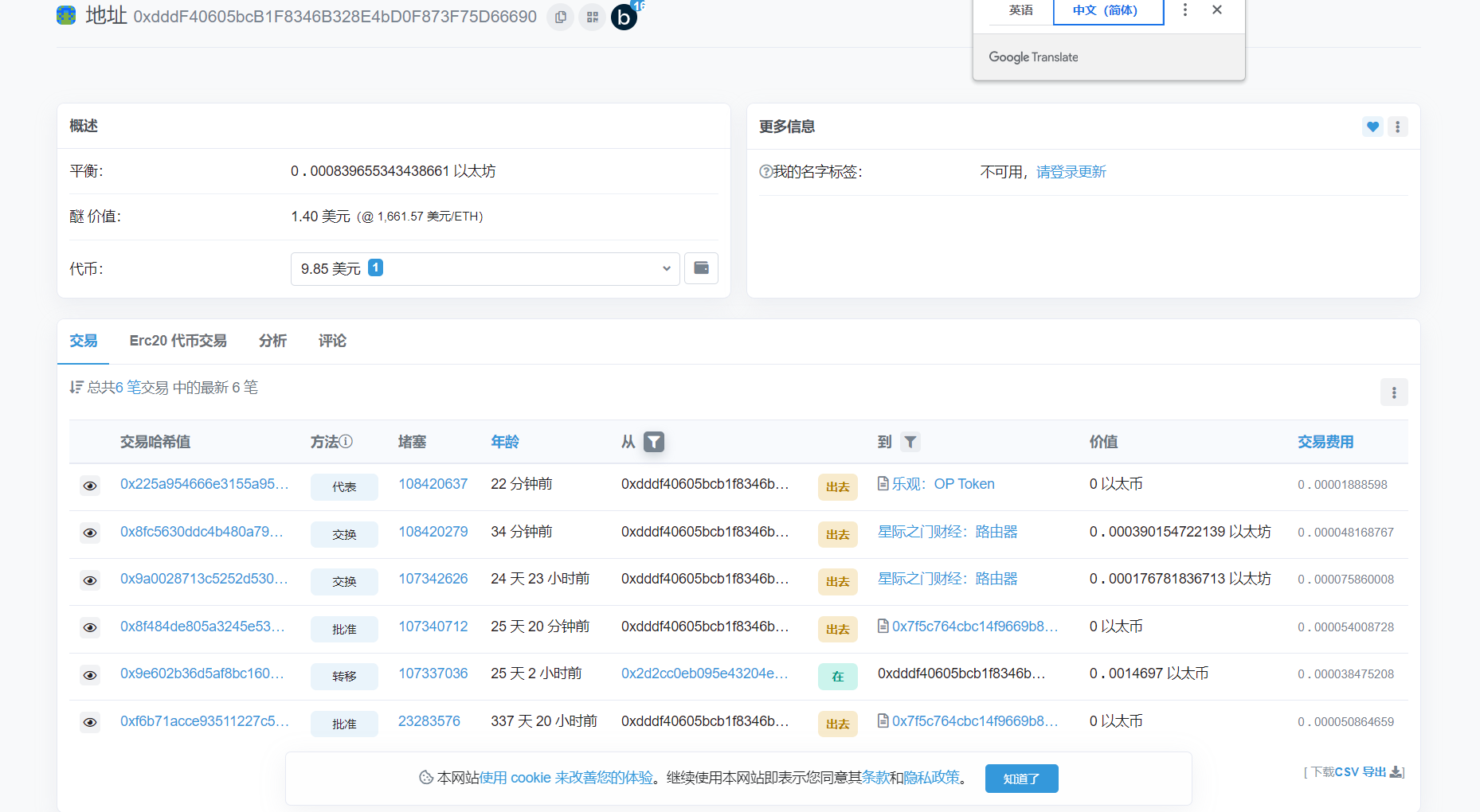Click fee value 0.00001888598
The image size is (1480, 812).
[1342, 485]
